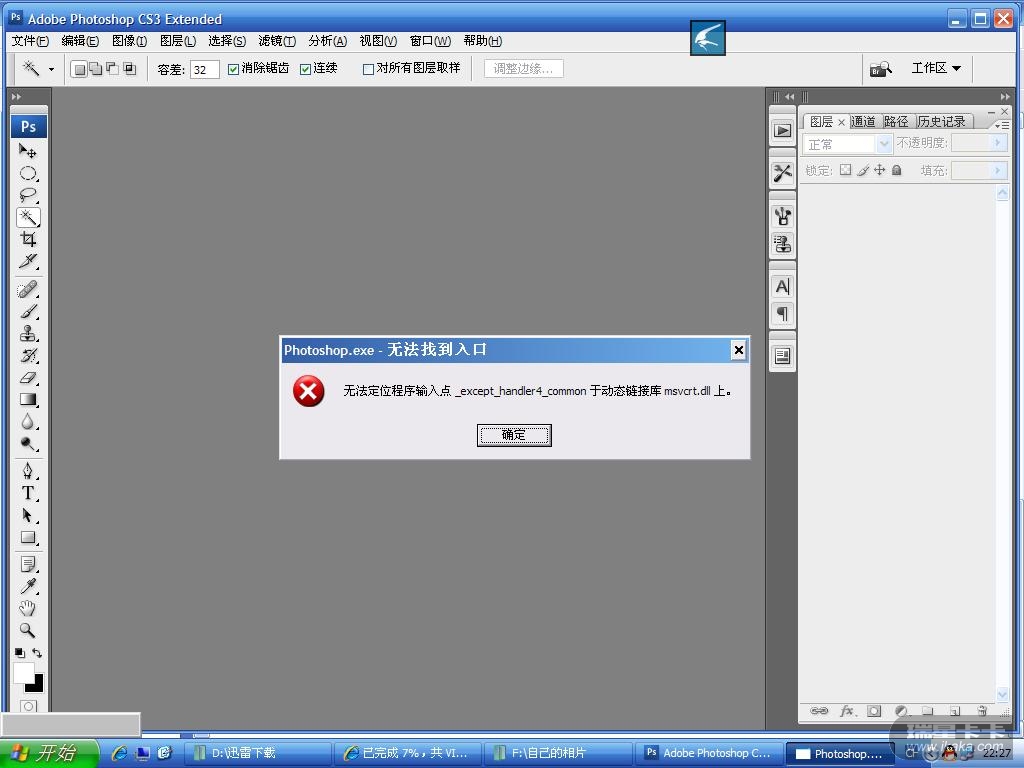Select the Gradient tool
This screenshot has width=1024, height=768.
point(27,400)
